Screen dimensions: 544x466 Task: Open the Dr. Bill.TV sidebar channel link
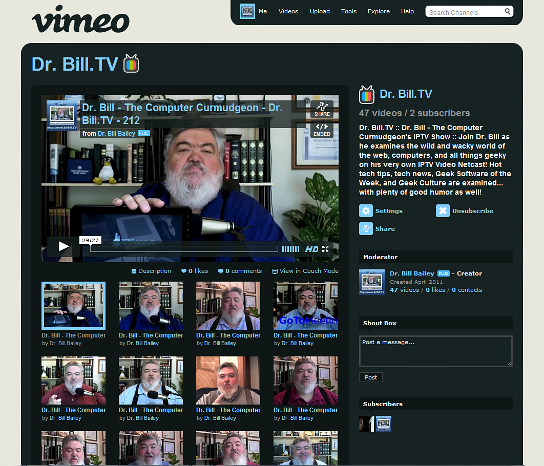406,94
